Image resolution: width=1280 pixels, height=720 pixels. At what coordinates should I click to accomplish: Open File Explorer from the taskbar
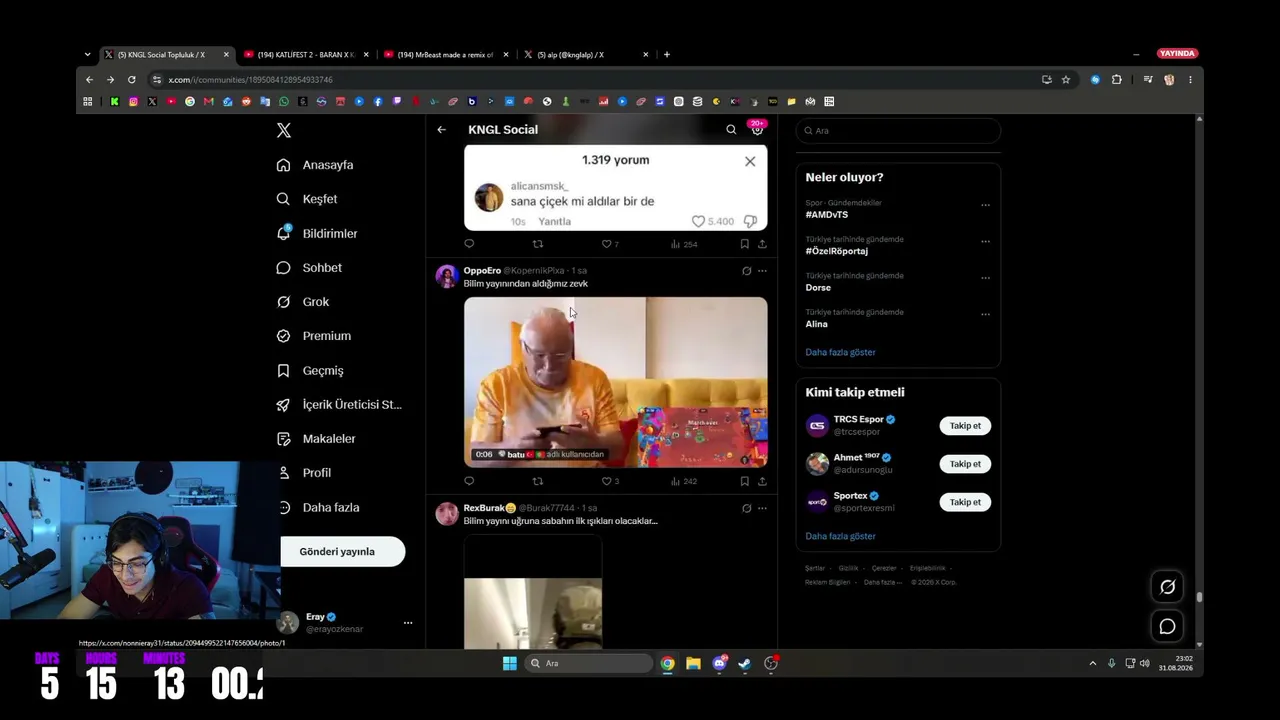693,663
